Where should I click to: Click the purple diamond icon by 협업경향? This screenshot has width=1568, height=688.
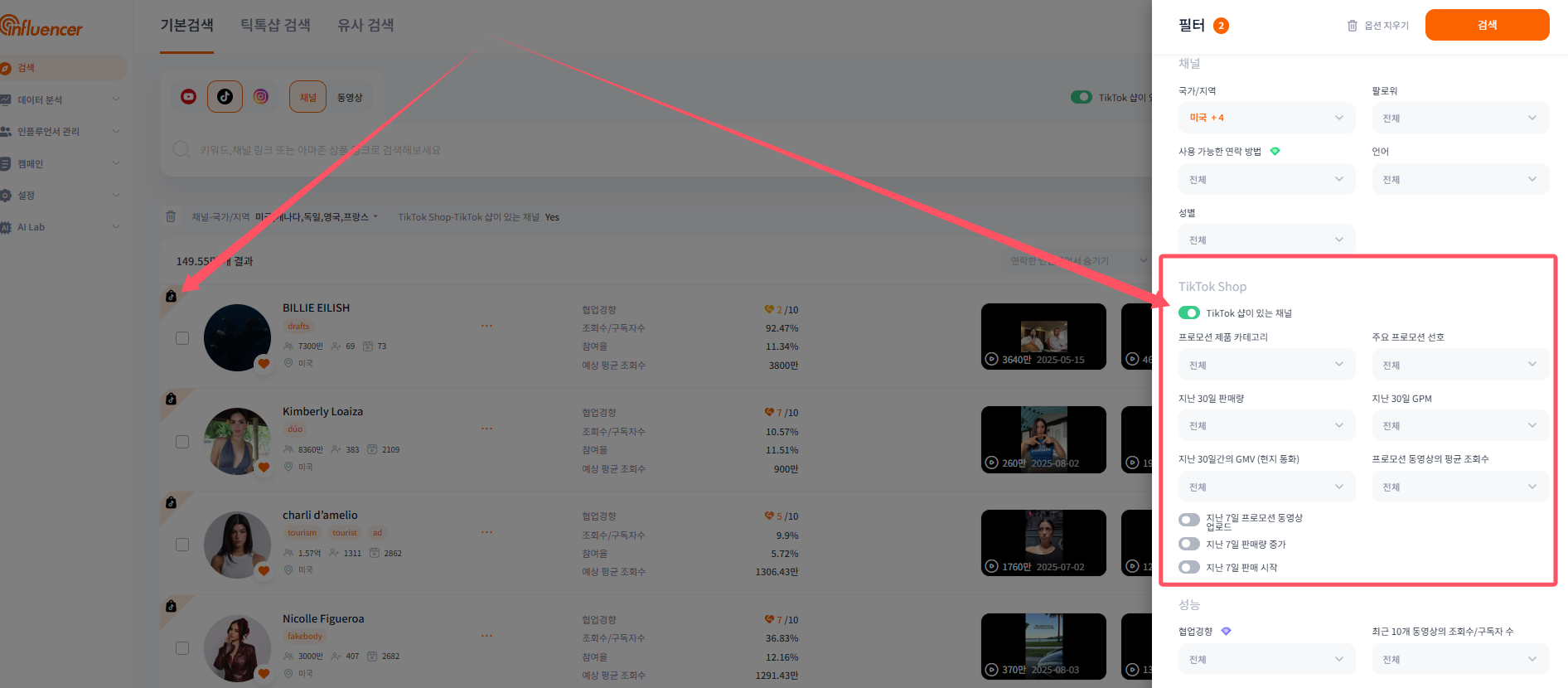coord(1226,632)
